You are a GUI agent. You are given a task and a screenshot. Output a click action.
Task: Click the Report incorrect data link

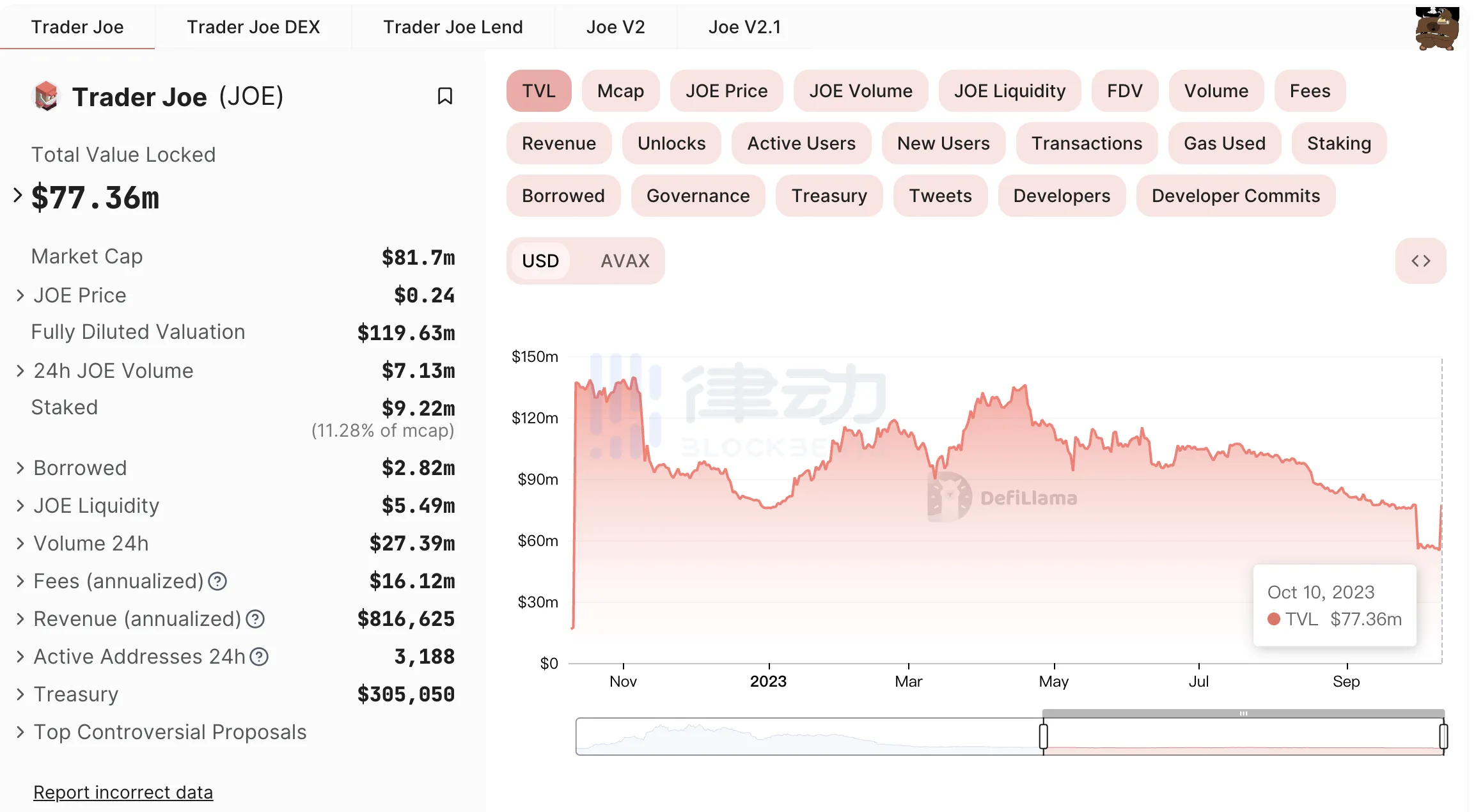point(123,792)
